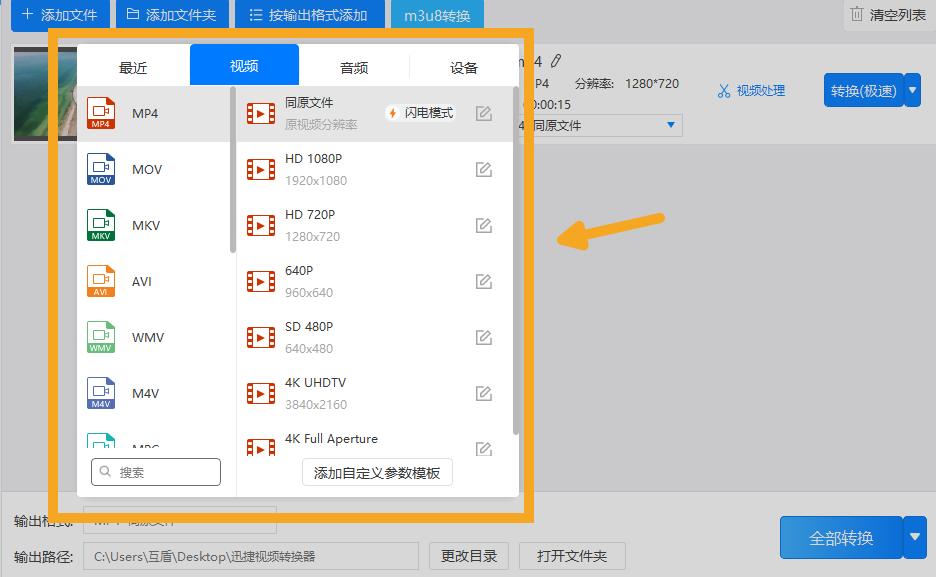Switch to the 设备 tab
This screenshot has width=936, height=577.
tap(463, 66)
